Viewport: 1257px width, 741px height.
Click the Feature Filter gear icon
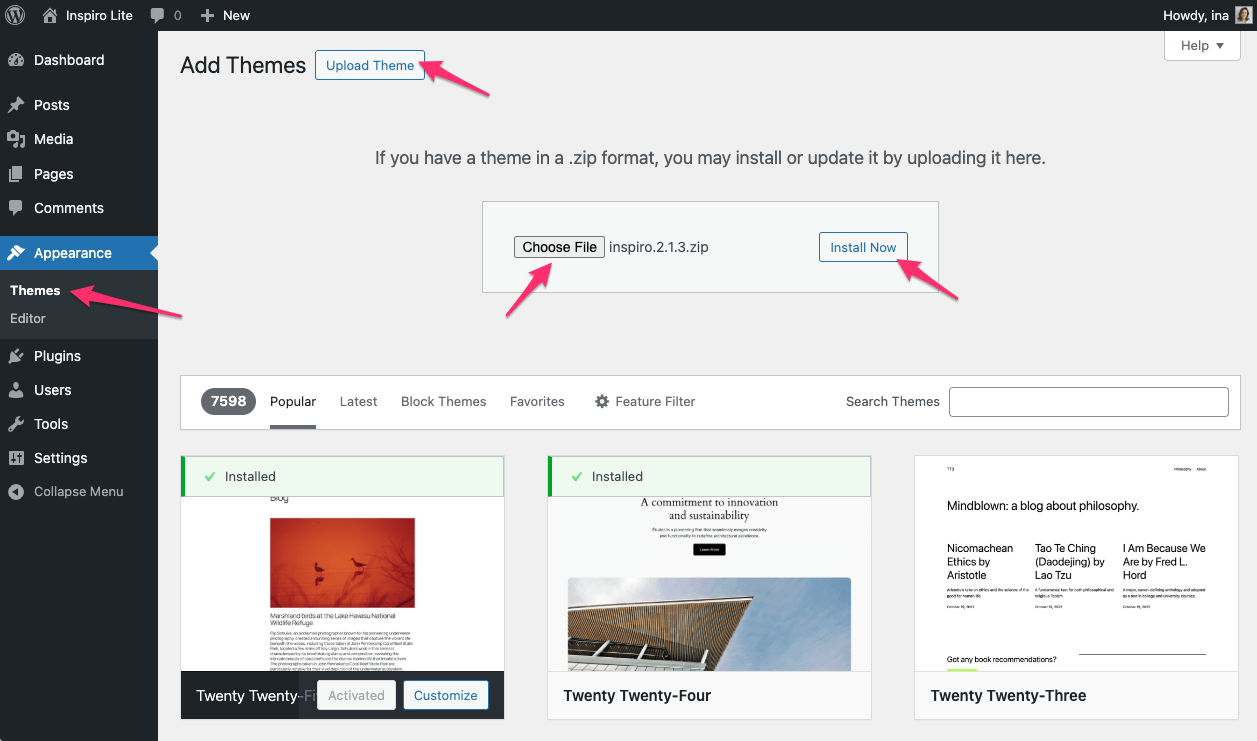click(x=602, y=401)
